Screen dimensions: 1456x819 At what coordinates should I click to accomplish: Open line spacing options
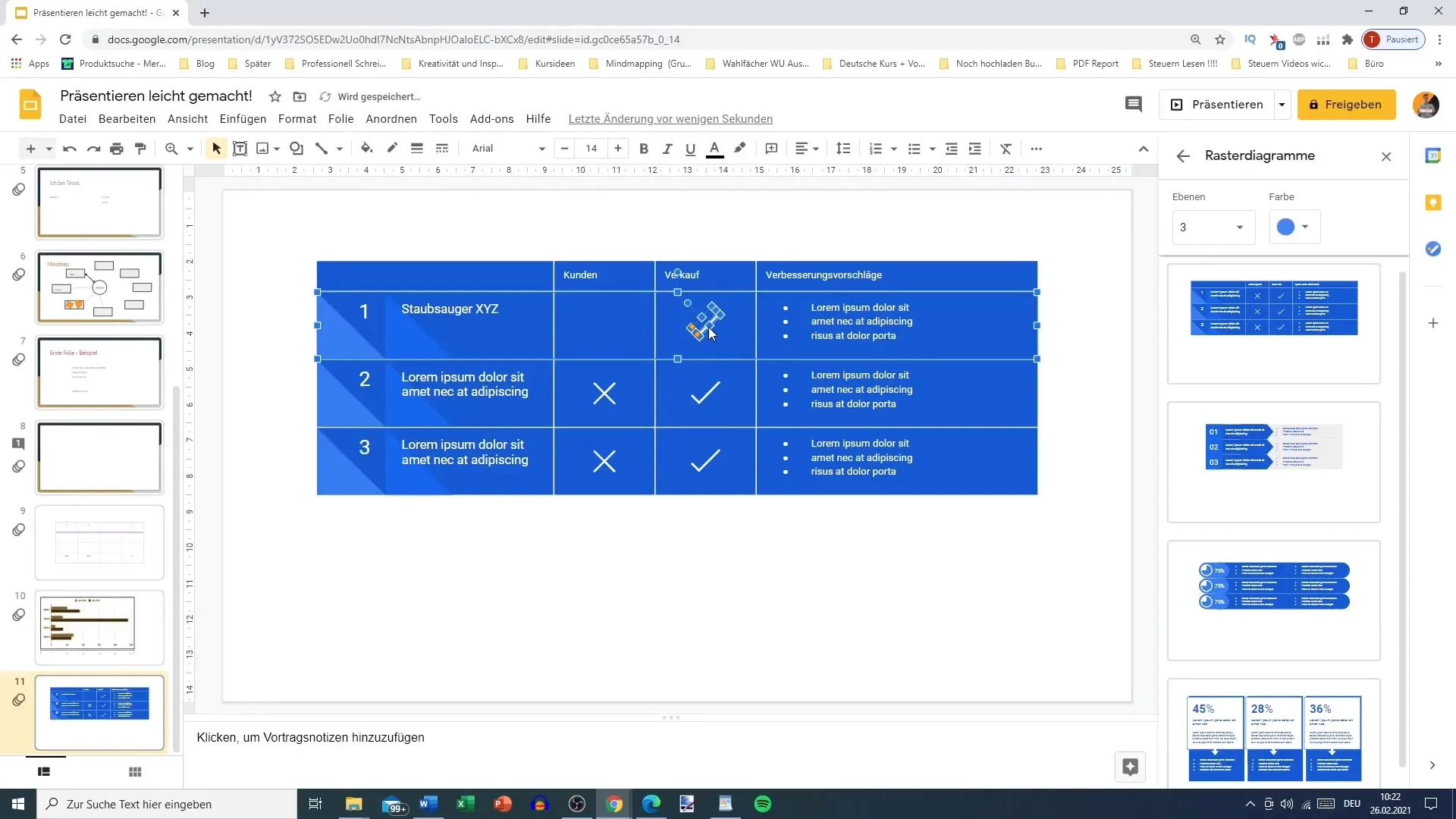click(x=843, y=149)
